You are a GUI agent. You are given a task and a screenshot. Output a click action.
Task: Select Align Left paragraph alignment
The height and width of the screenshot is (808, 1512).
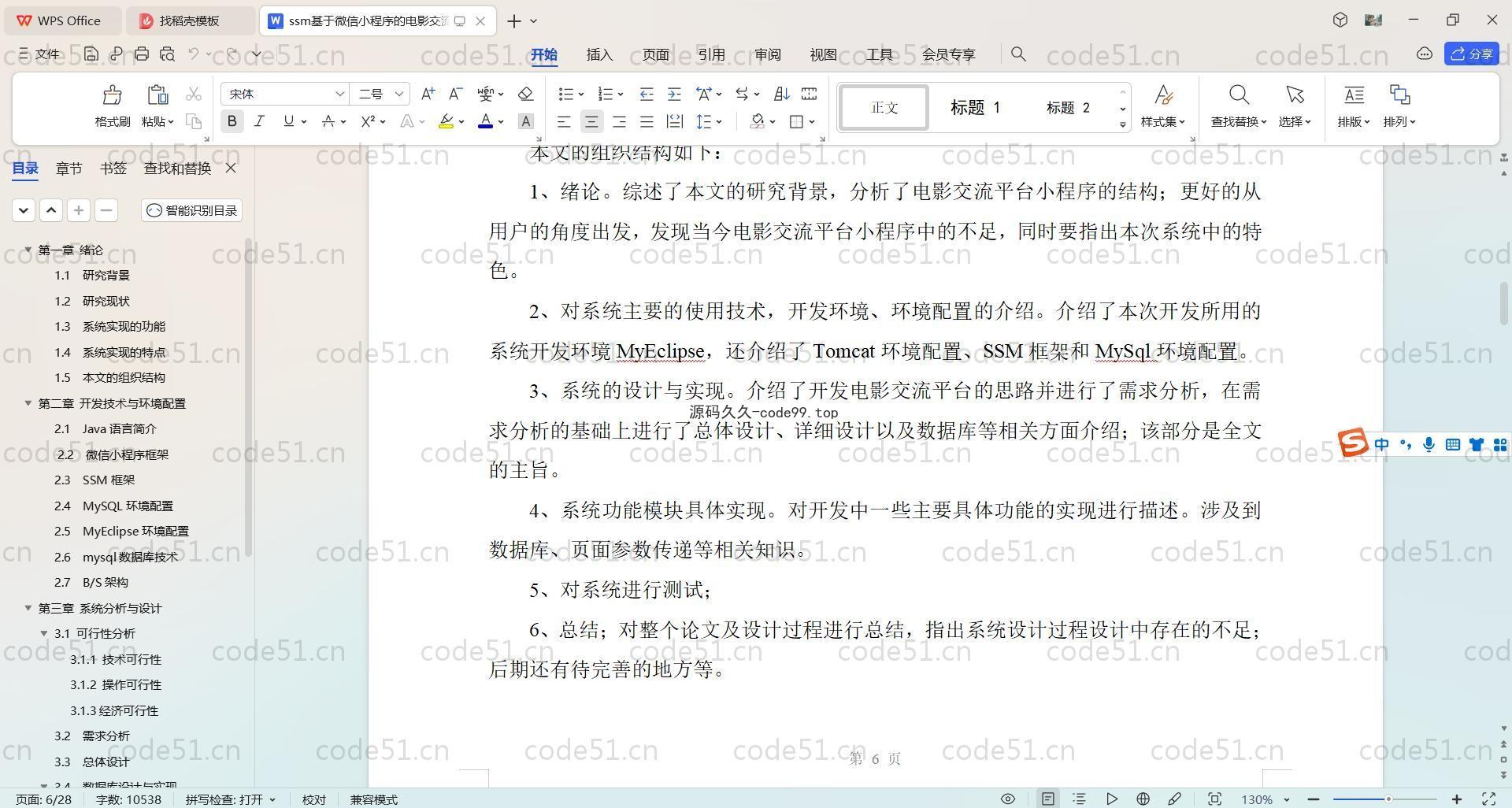click(564, 121)
